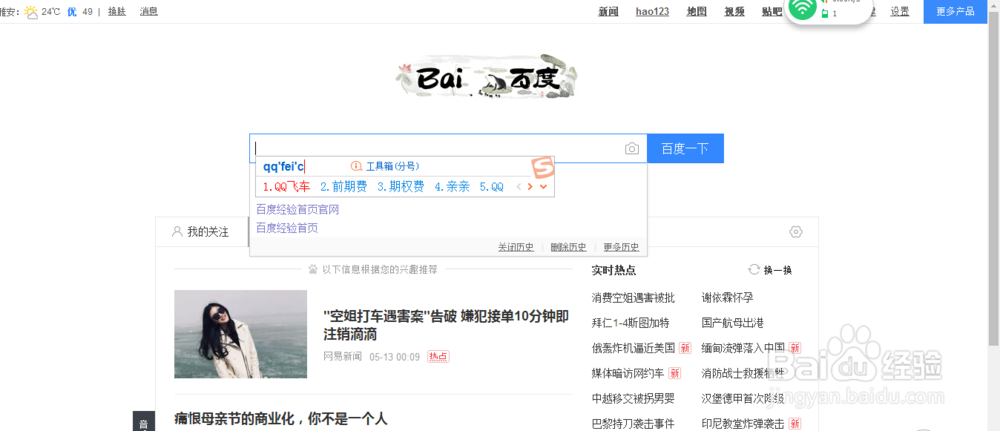Click the 换一换 refresh hot topics link

click(x=778, y=270)
